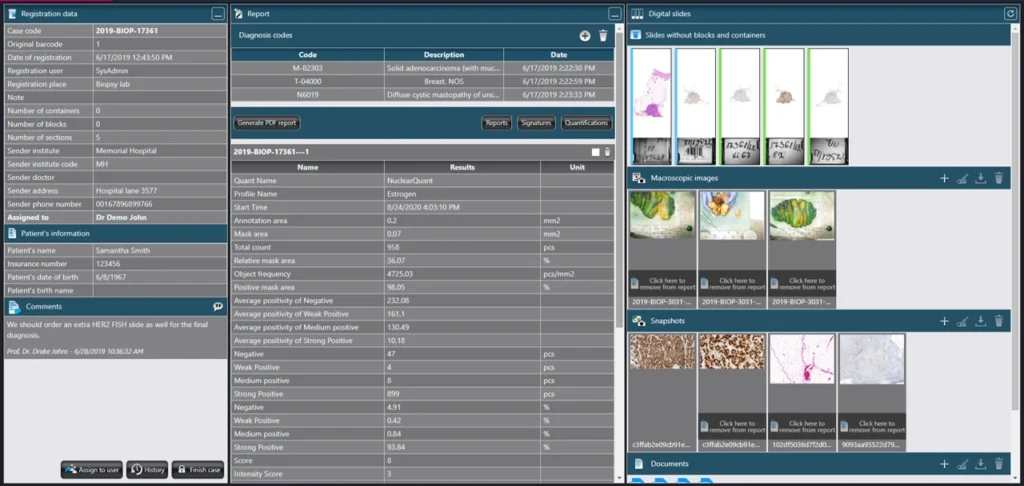Open the Quantifications button

click(x=586, y=123)
